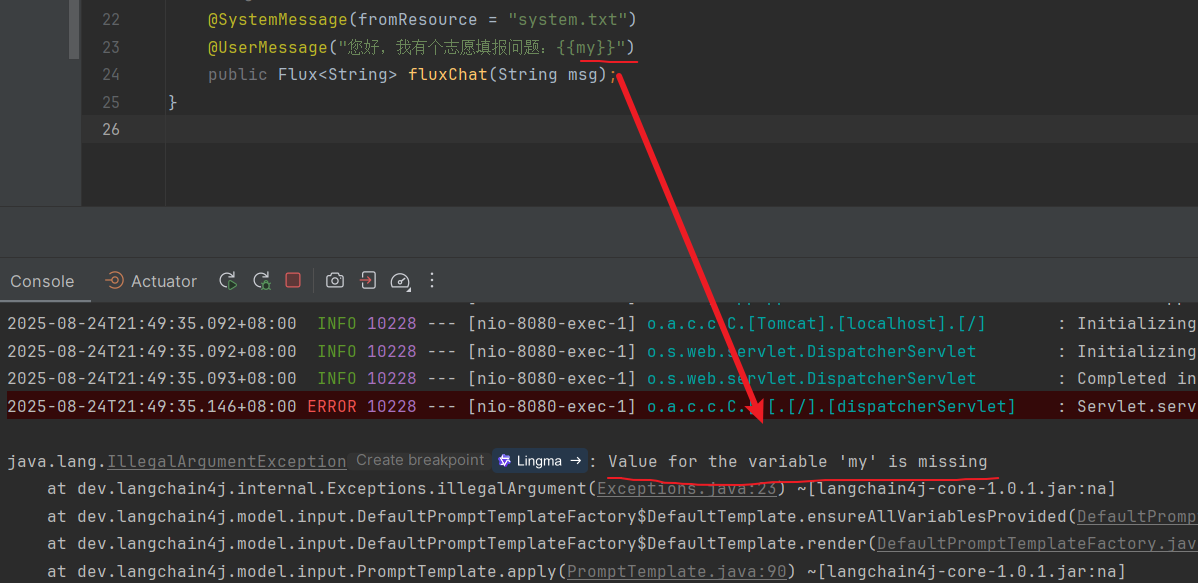Click line number 24 in the gutter
This screenshot has height=583, width=1198.
(x=111, y=75)
